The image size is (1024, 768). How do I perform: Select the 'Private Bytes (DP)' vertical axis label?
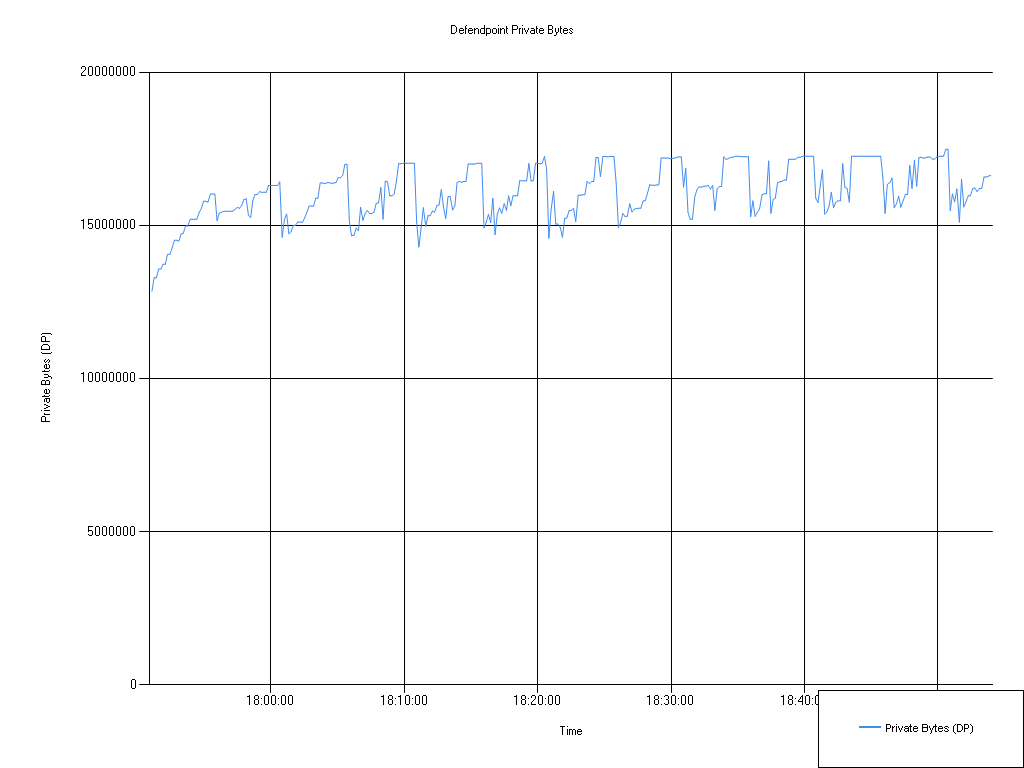46,375
